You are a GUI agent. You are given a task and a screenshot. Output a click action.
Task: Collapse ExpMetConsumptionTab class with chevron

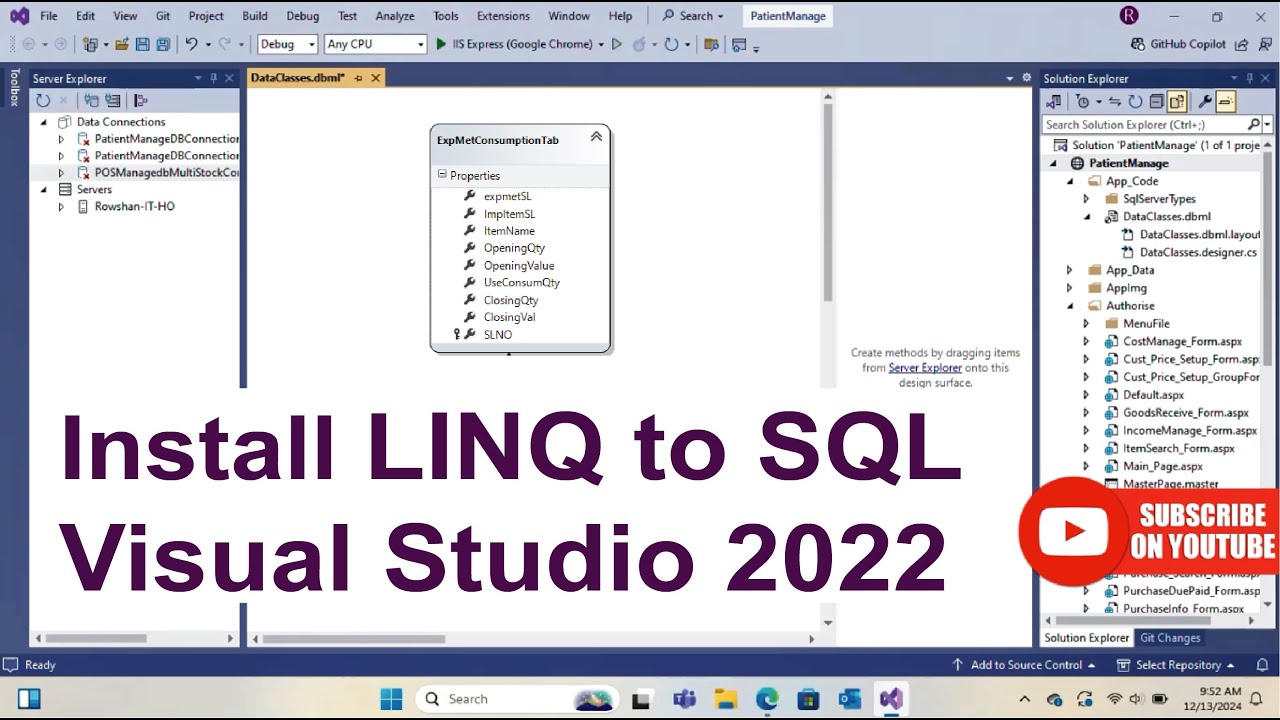[596, 137]
